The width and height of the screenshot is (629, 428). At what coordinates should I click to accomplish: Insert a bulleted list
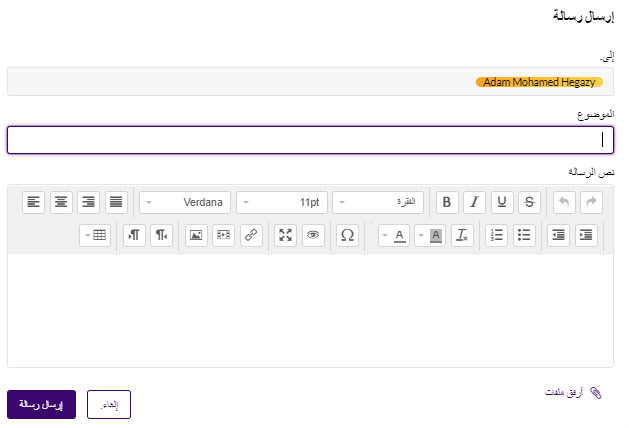click(x=524, y=235)
